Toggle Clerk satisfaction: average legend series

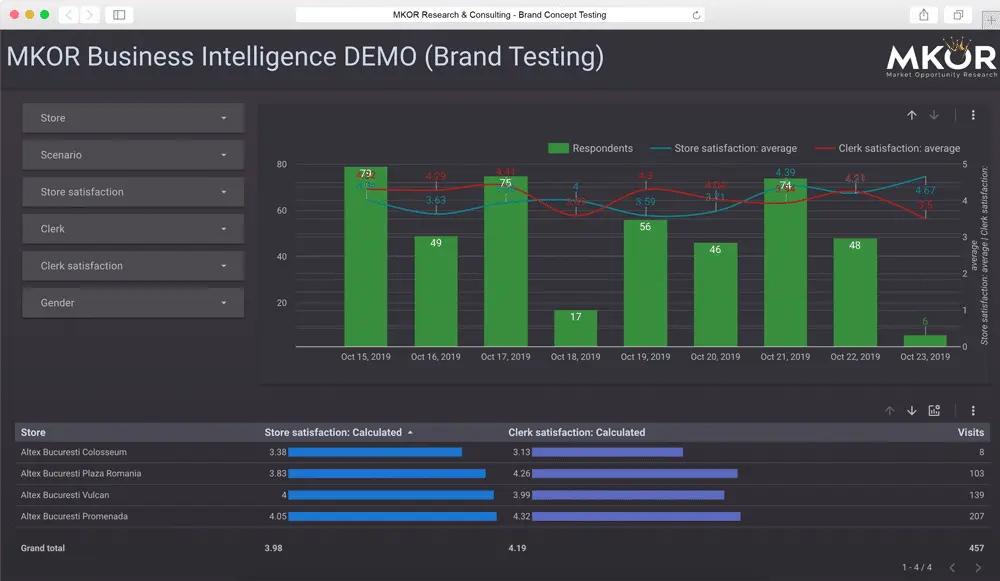[x=888, y=148]
